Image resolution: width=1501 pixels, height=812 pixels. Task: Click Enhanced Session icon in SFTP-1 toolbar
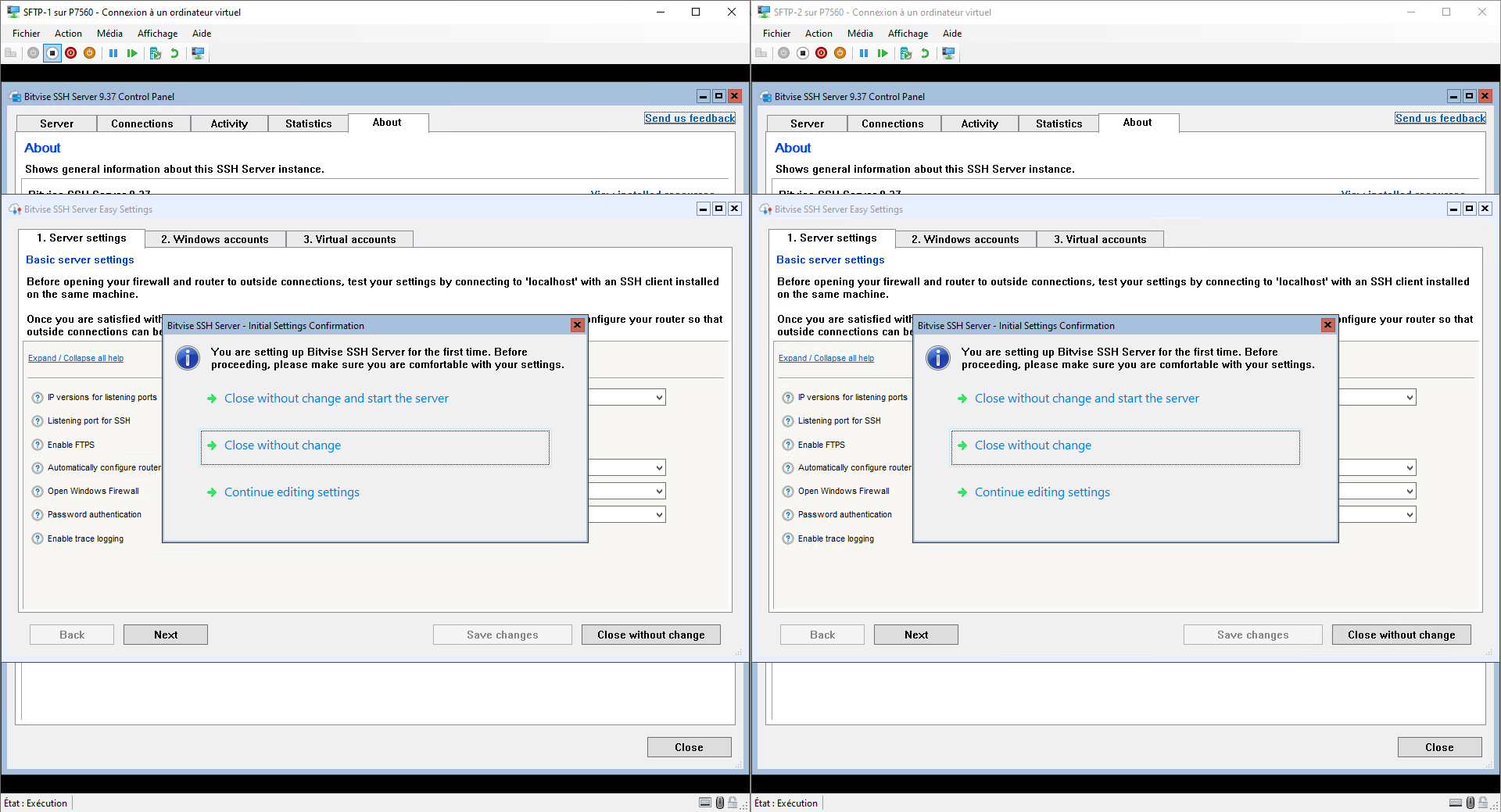(198, 53)
